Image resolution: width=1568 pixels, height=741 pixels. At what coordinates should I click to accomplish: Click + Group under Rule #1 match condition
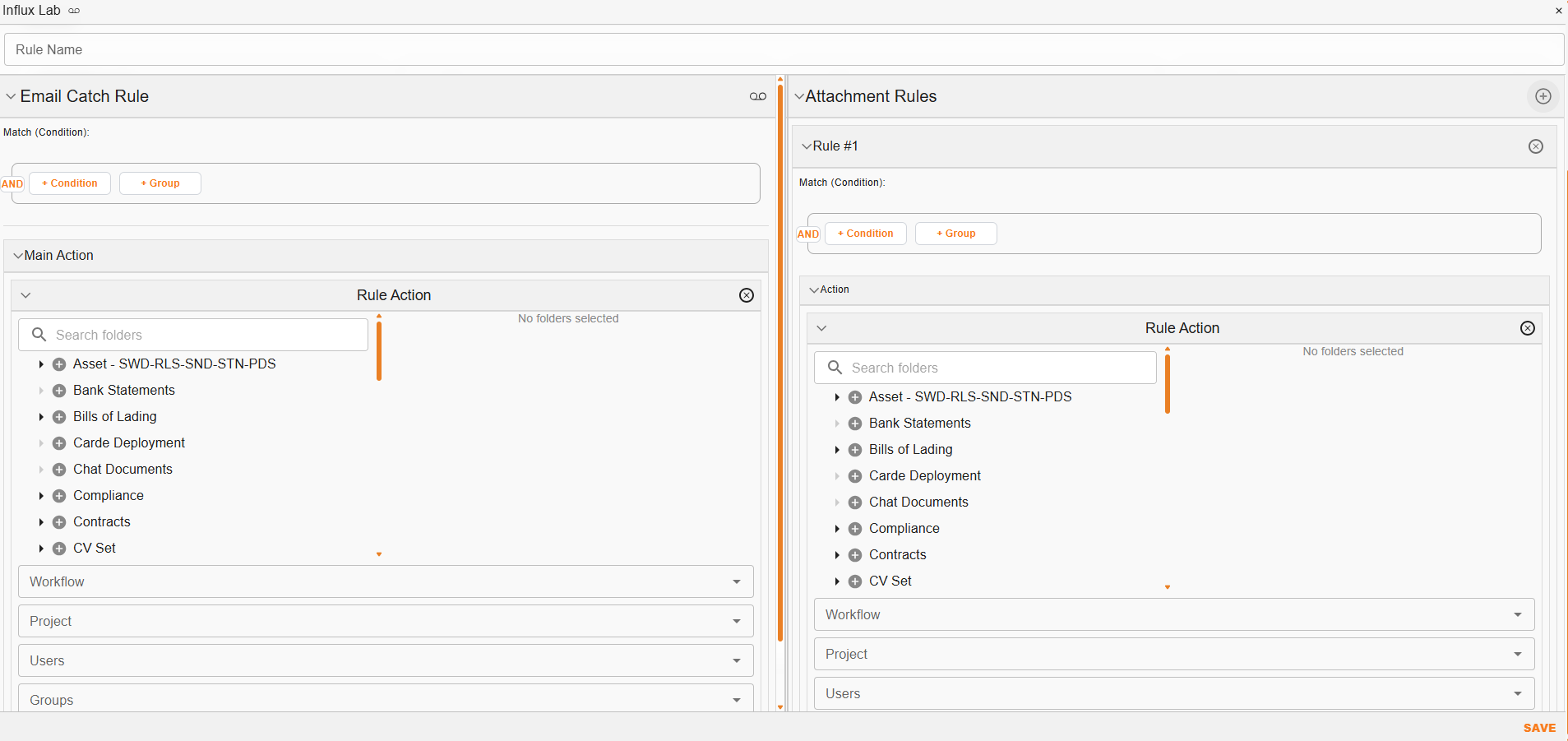coord(955,233)
